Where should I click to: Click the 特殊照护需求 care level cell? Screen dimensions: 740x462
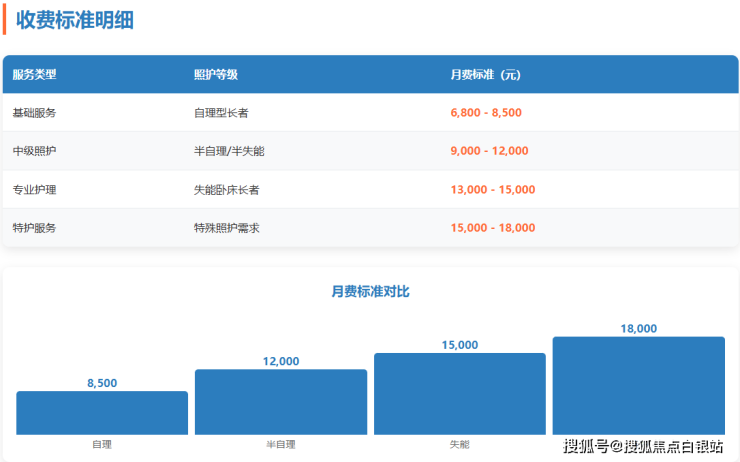click(226, 228)
